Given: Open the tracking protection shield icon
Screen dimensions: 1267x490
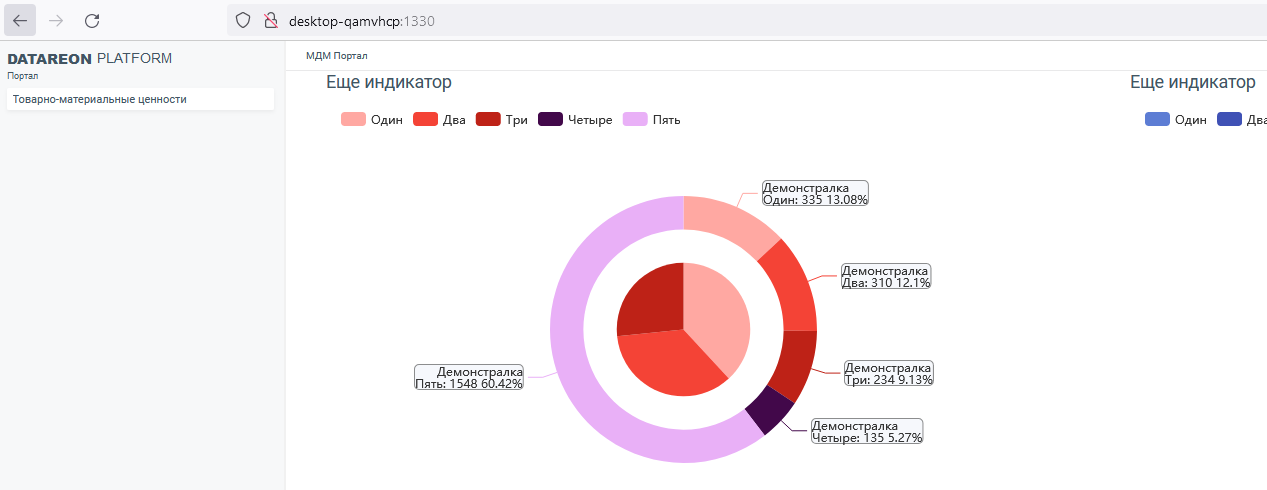Looking at the screenshot, I should tap(242, 20).
